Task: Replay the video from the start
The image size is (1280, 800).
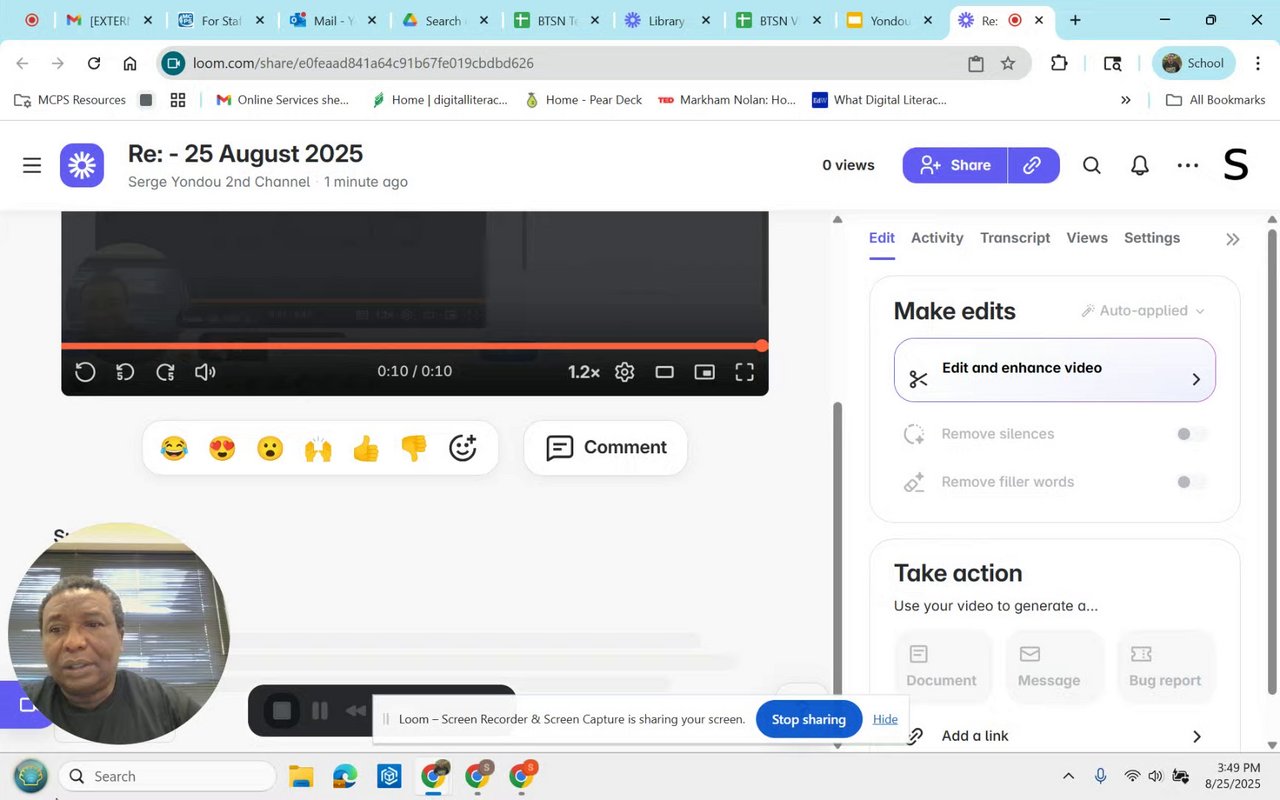Action: point(86,372)
